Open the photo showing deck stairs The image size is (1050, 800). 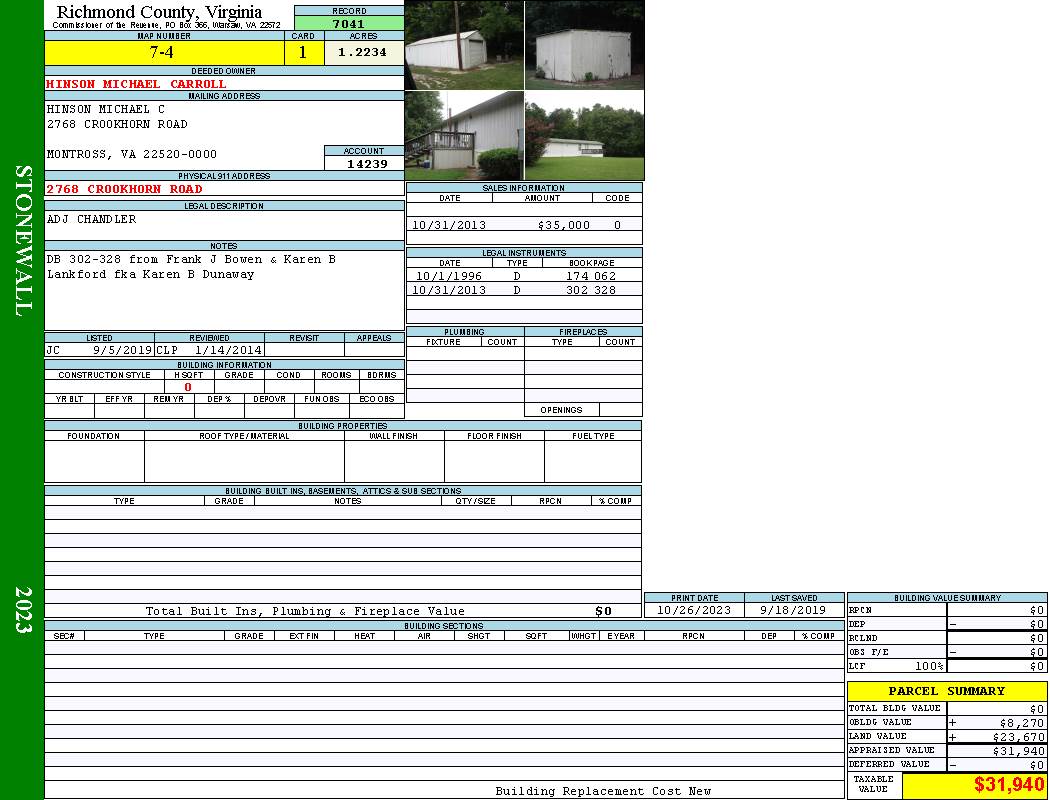[464, 136]
